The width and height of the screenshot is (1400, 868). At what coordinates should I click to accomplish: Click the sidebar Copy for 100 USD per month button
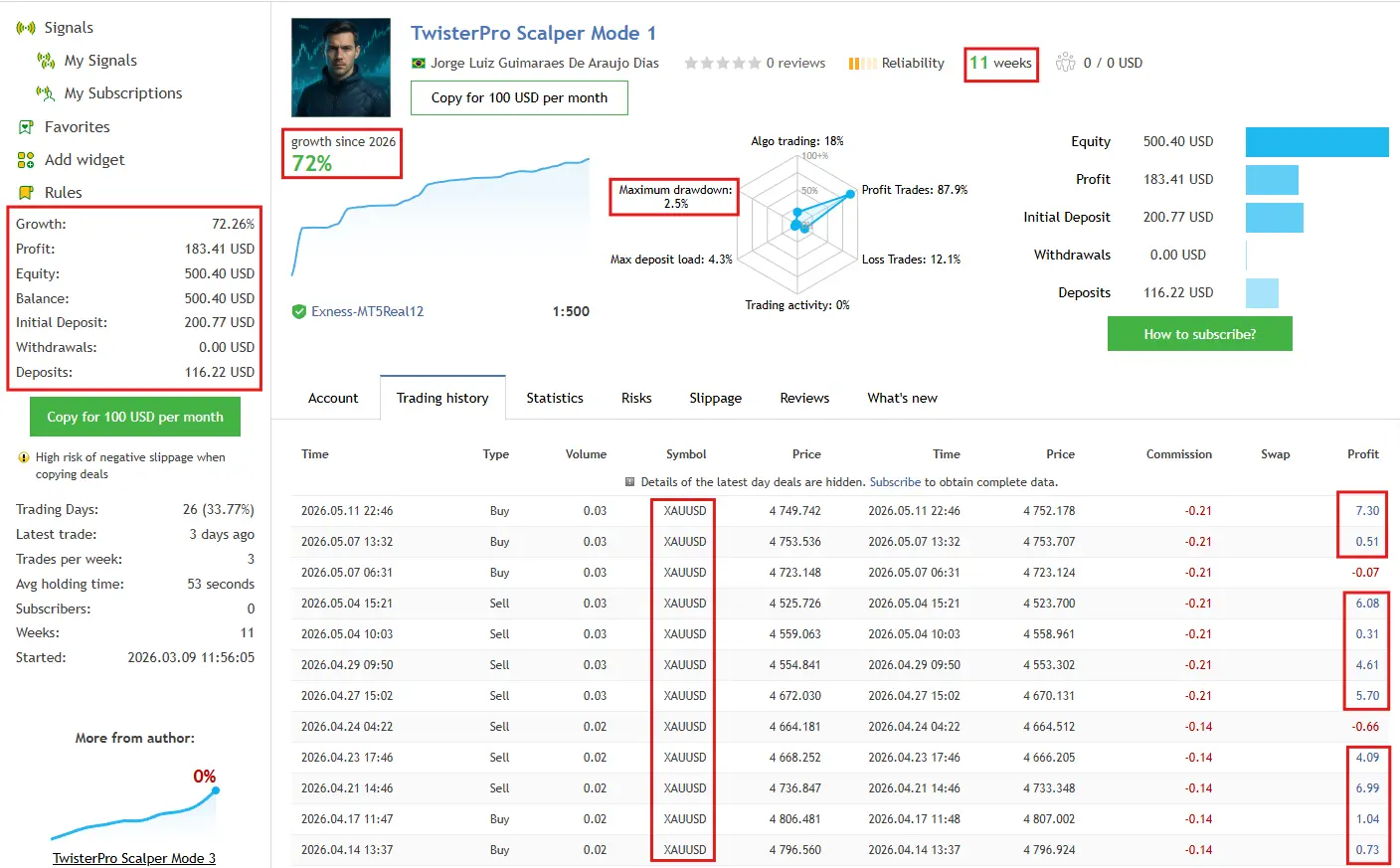click(x=135, y=417)
